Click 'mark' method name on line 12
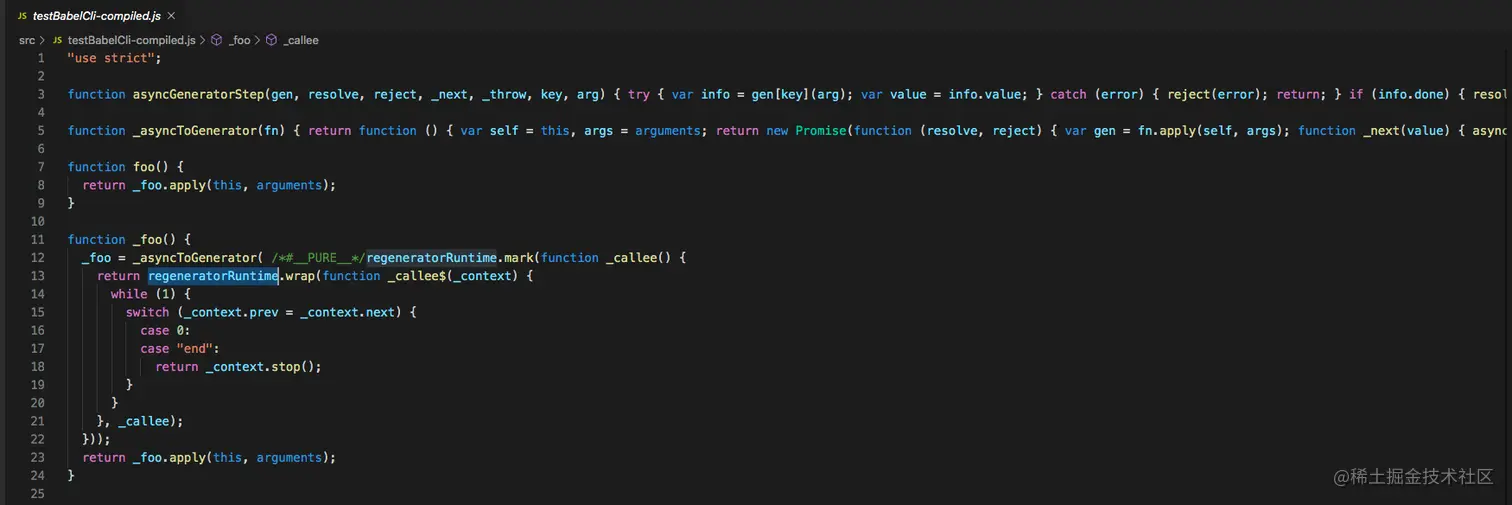This screenshot has height=505, width=1512. pyautogui.click(x=518, y=257)
